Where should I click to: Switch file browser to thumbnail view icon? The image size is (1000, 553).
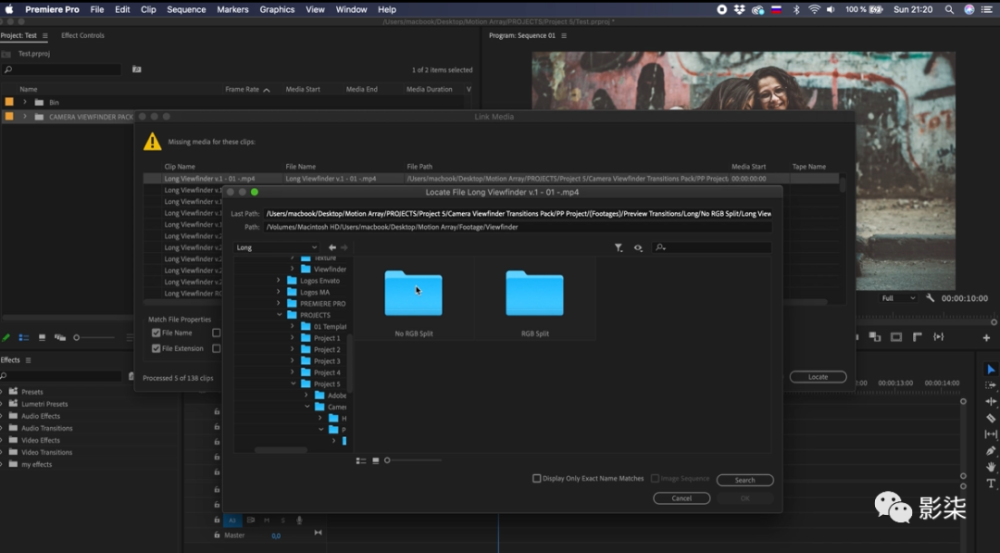[x=376, y=461]
